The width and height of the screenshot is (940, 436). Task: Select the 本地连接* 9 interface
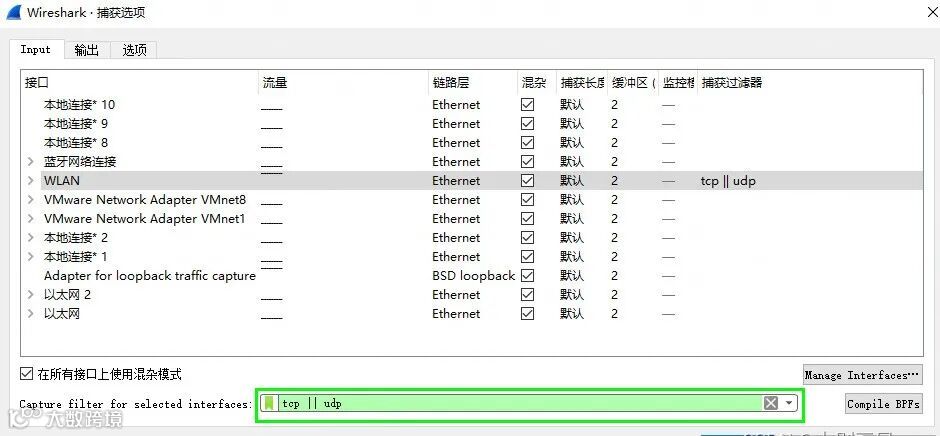point(76,124)
